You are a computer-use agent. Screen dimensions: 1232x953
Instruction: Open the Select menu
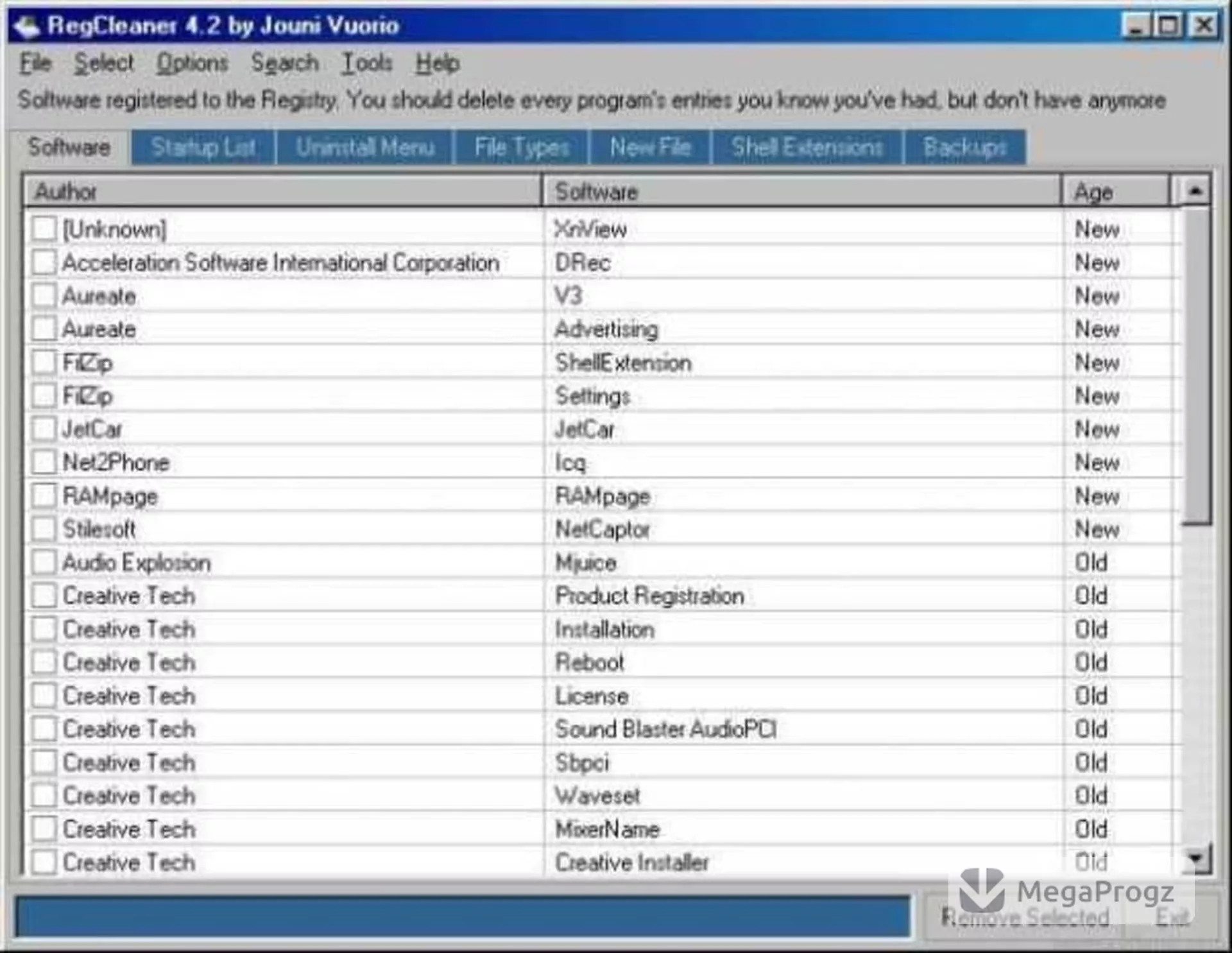[104, 63]
